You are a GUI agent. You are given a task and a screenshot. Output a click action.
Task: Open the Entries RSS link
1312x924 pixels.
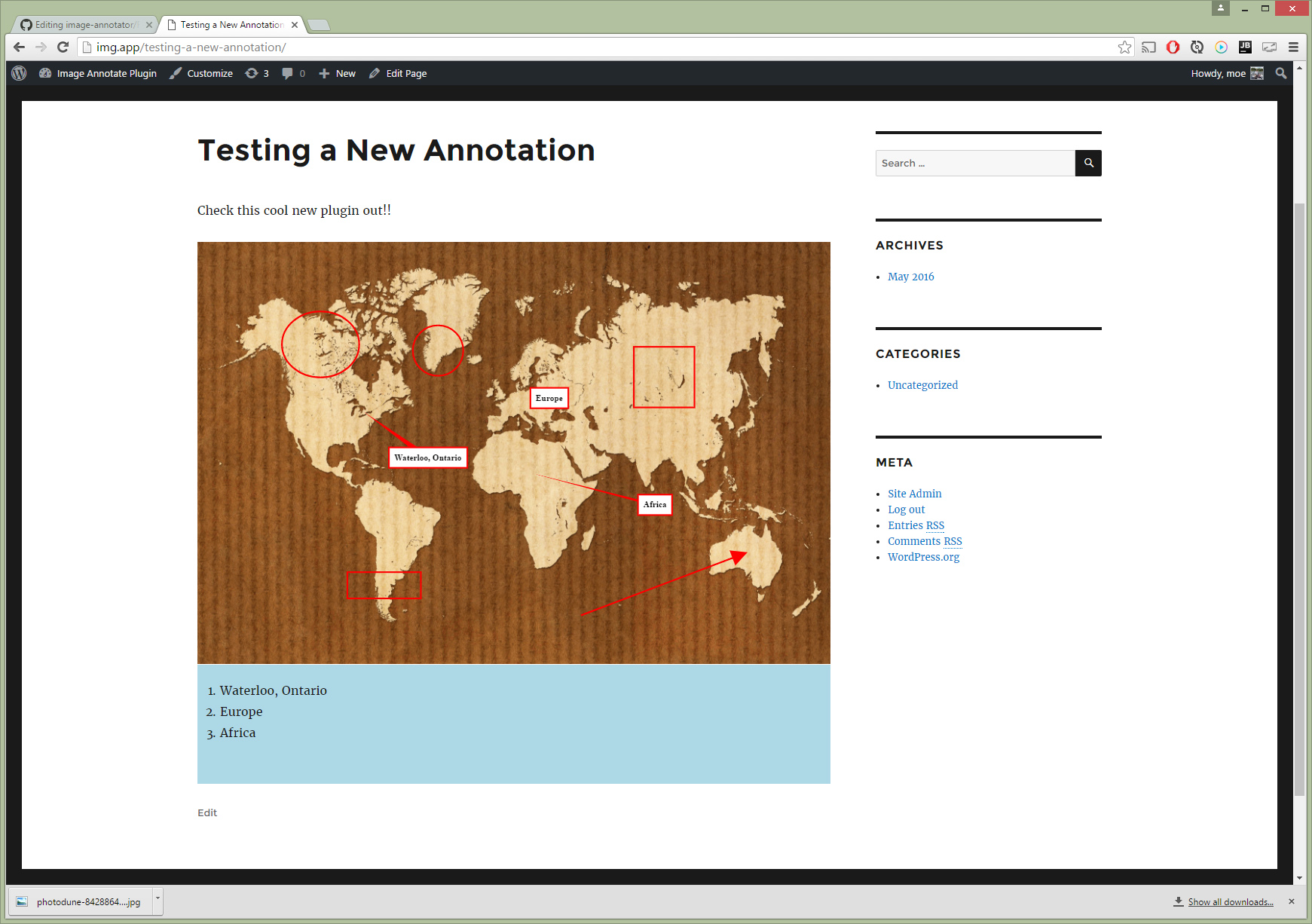(x=916, y=525)
